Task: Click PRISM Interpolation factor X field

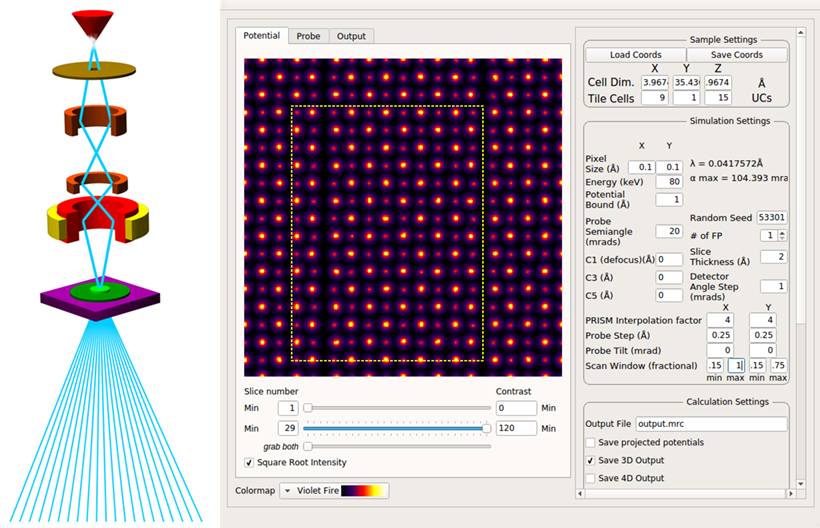Action: coord(720,320)
